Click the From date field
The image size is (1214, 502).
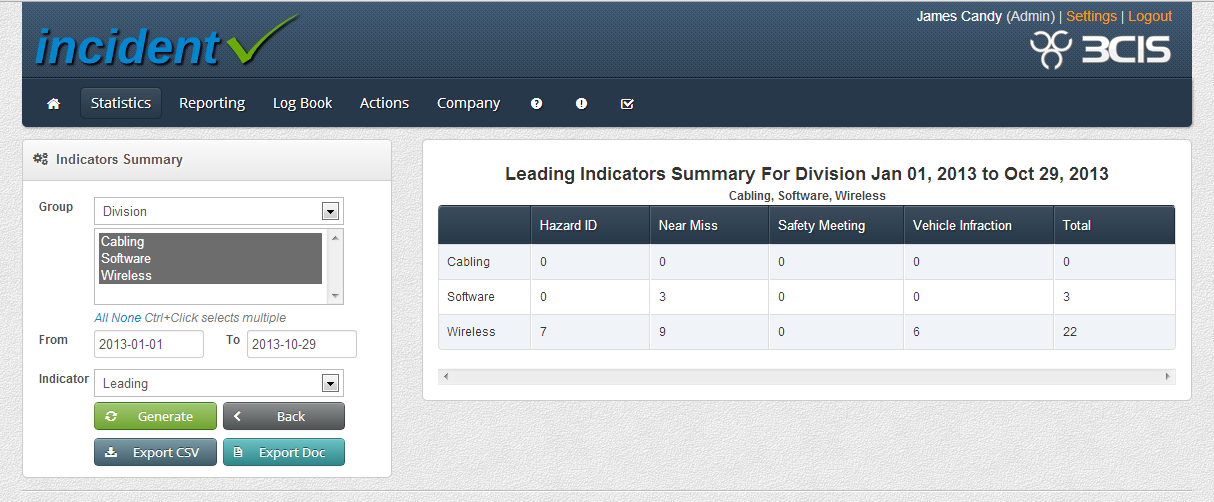point(149,344)
